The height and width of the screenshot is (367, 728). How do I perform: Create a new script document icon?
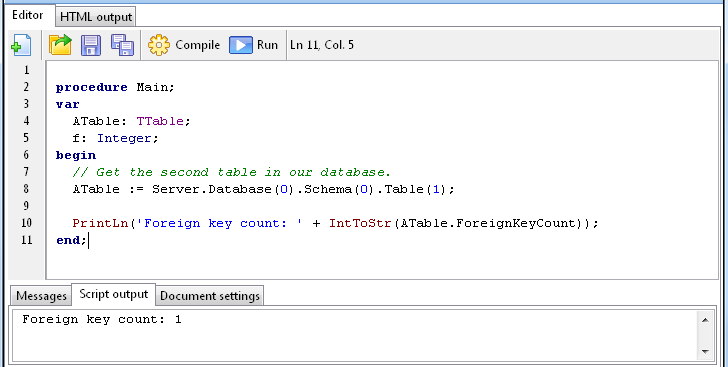pyautogui.click(x=21, y=45)
